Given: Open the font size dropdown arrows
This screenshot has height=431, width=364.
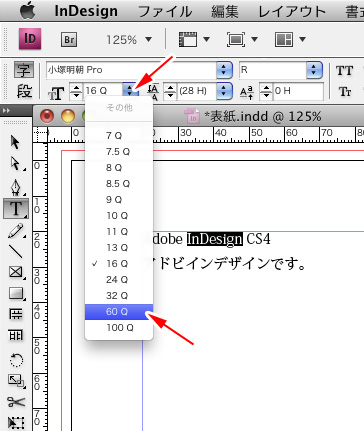Looking at the screenshot, I should (129, 90).
